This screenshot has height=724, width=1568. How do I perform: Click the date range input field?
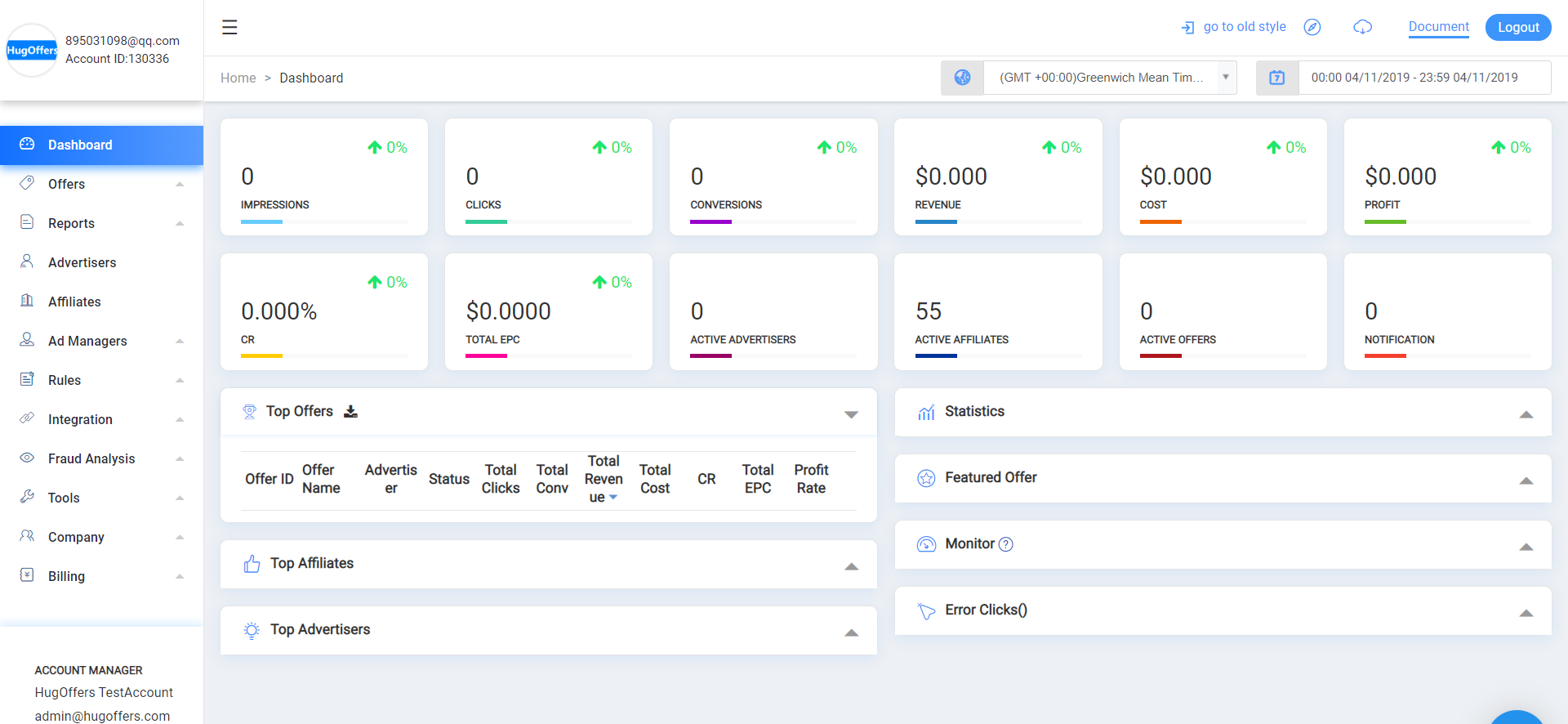point(1424,78)
